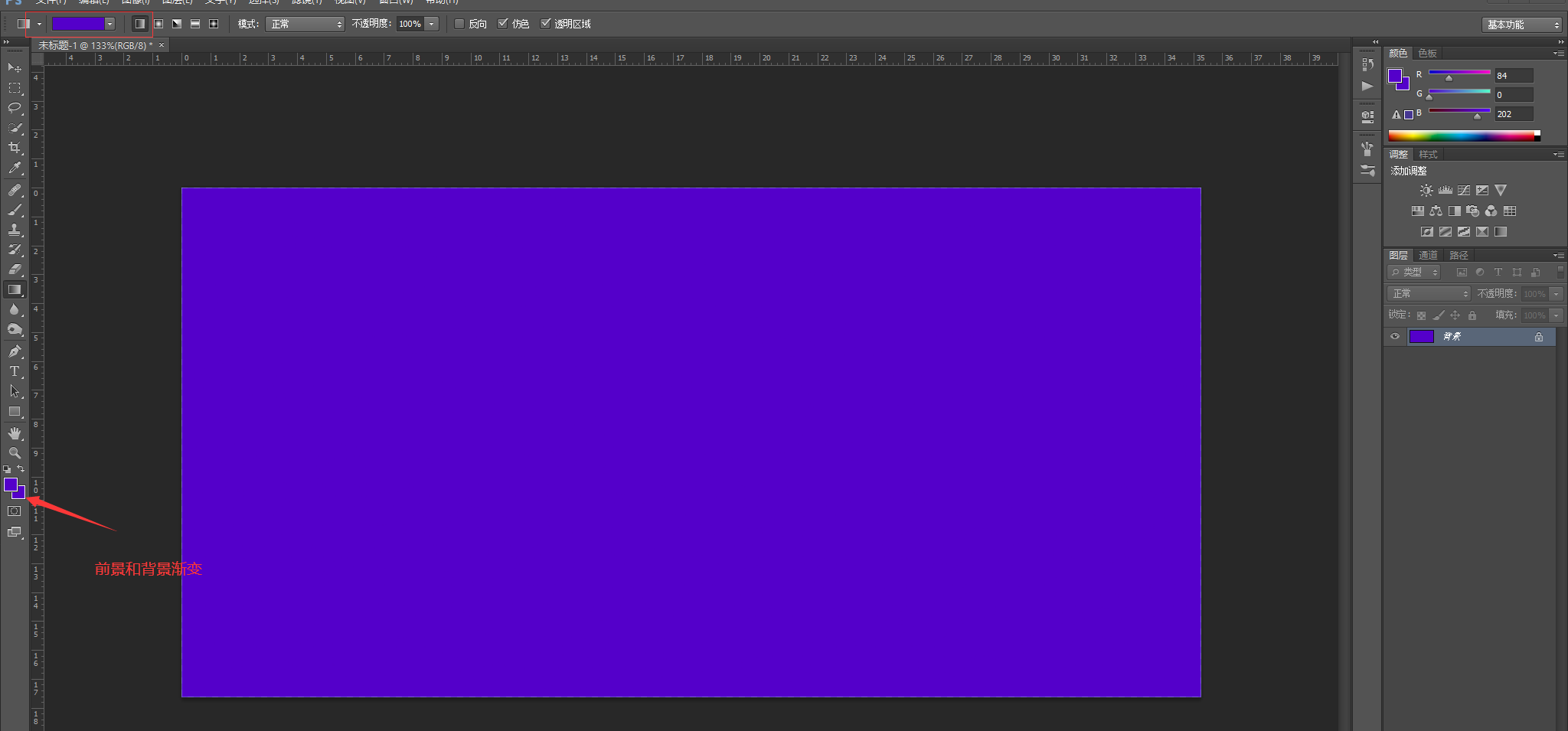The height and width of the screenshot is (731, 1568).
Task: Select the Eraser tool
Action: (15, 269)
